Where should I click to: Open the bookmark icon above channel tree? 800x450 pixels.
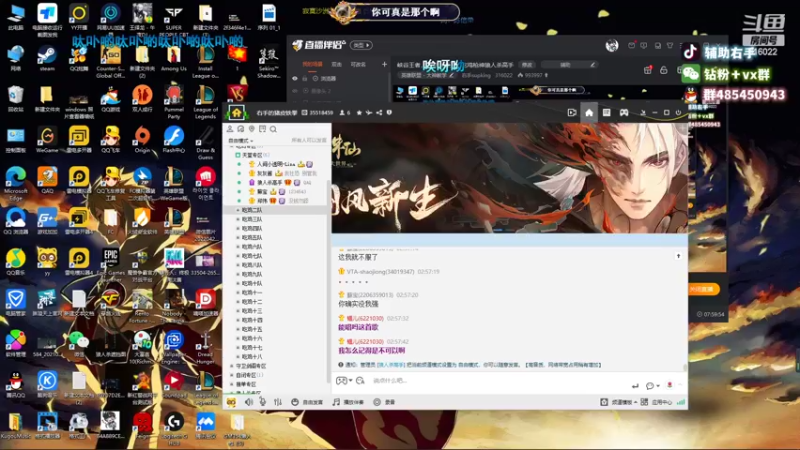coord(262,129)
